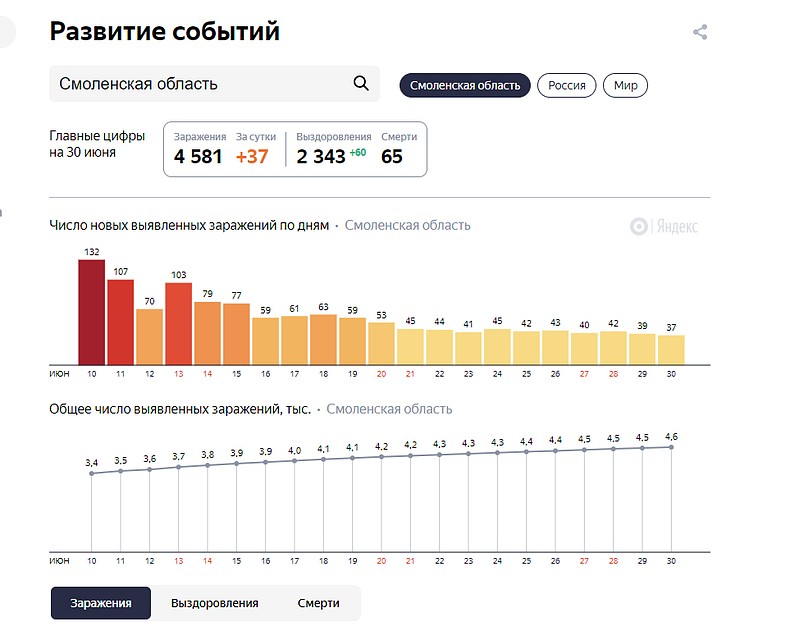Click the grey Смоленская область label after the bar chart title

pyautogui.click(x=407, y=225)
